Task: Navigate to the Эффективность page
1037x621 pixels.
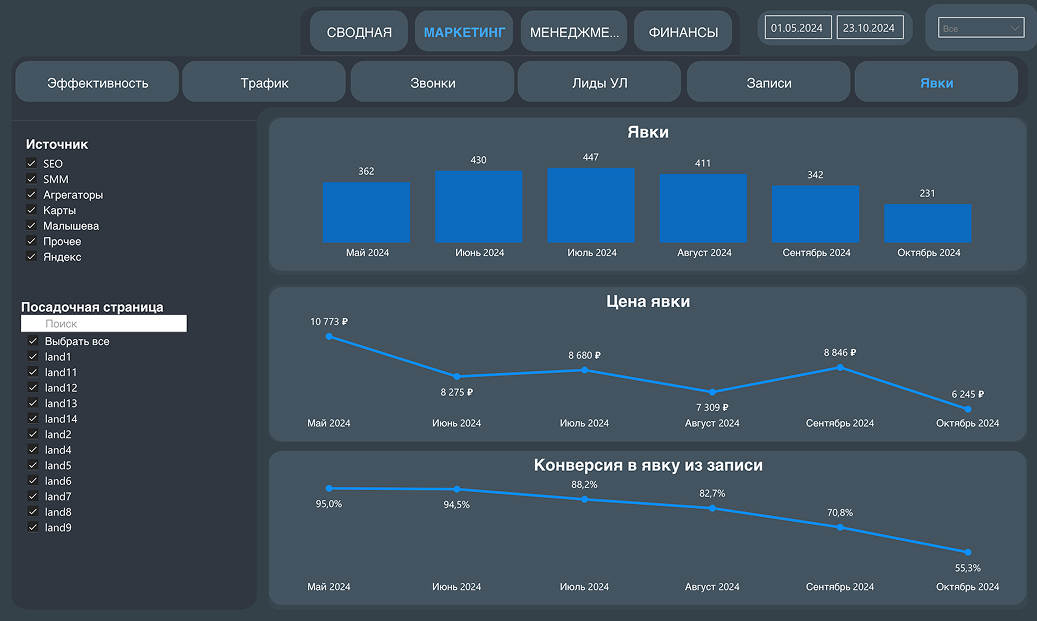Action: [x=97, y=83]
